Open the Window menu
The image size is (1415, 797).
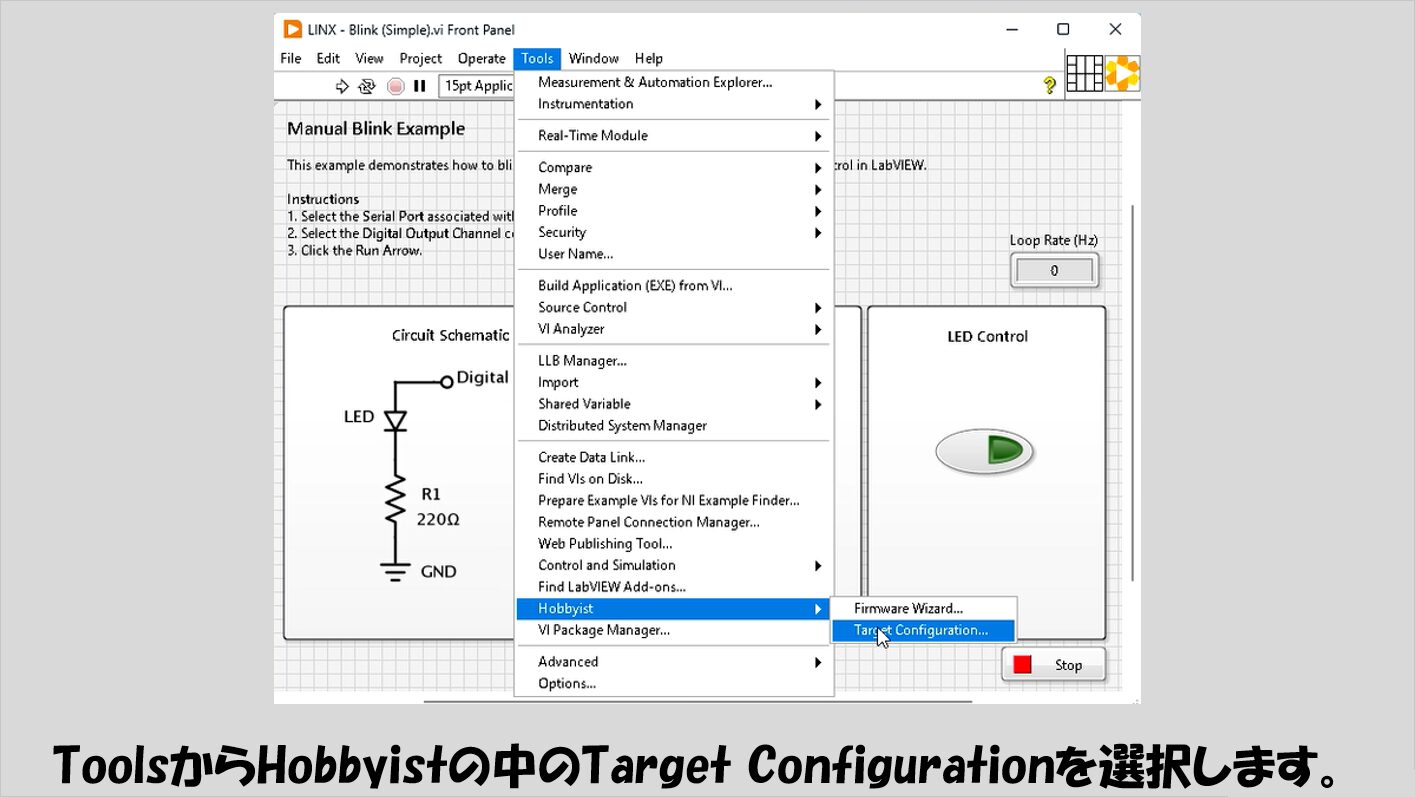click(594, 59)
